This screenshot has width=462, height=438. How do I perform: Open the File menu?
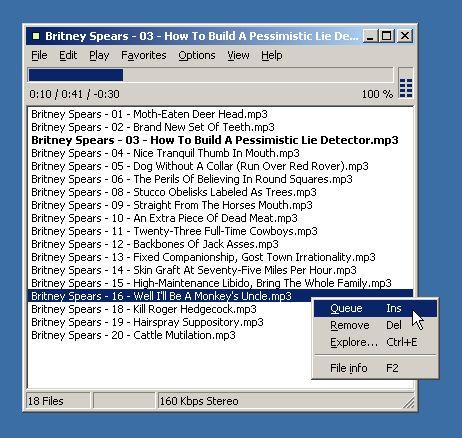tap(39, 55)
